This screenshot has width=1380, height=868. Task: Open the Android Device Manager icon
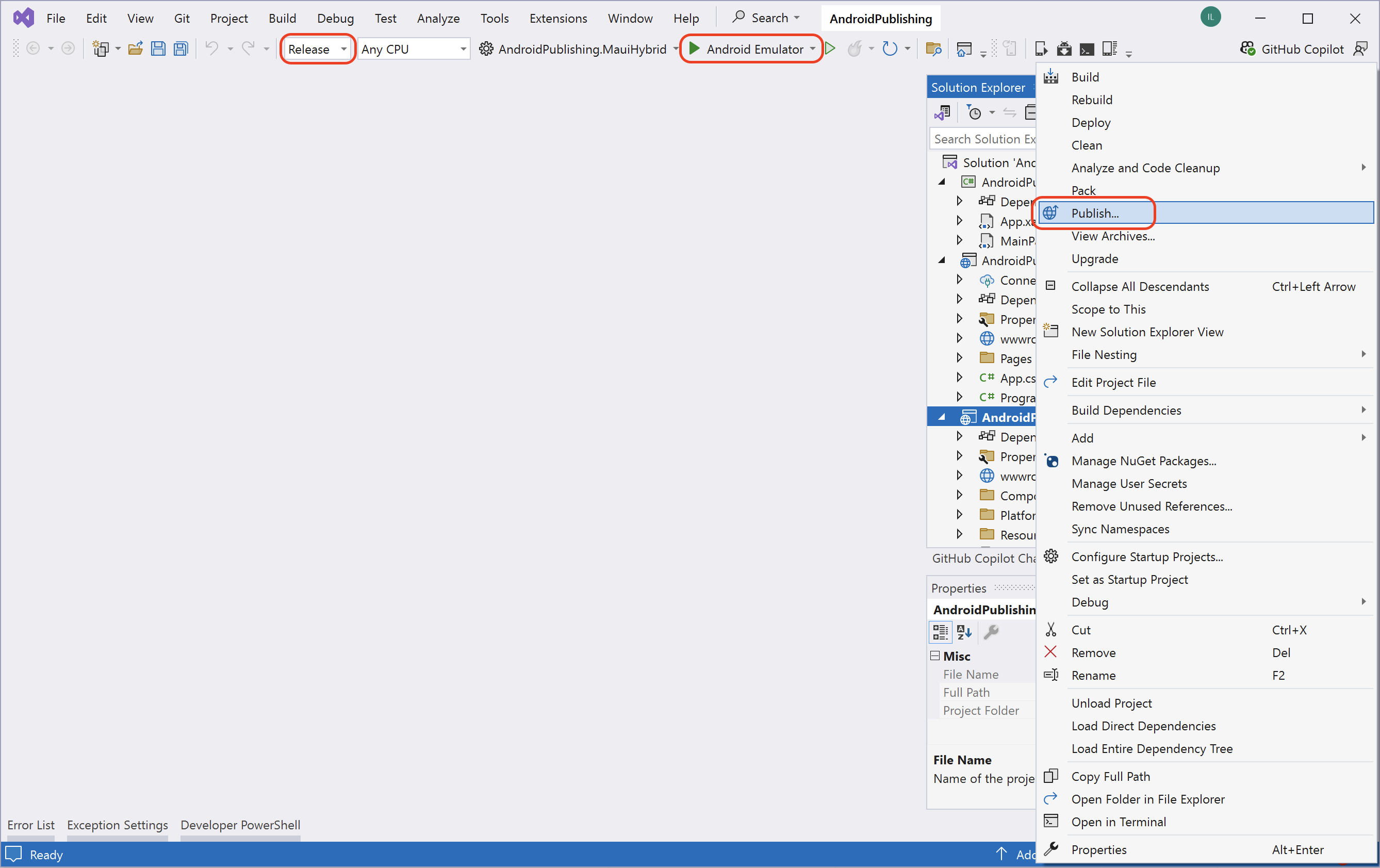click(1042, 50)
